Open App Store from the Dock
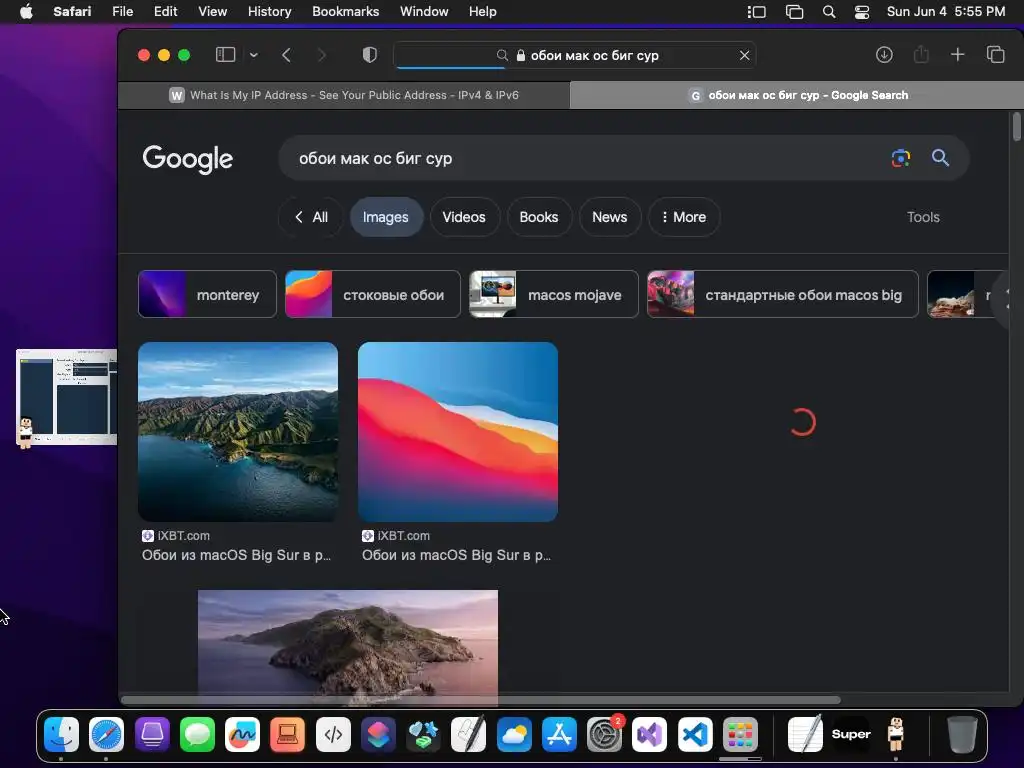The height and width of the screenshot is (768, 1024). 559,735
